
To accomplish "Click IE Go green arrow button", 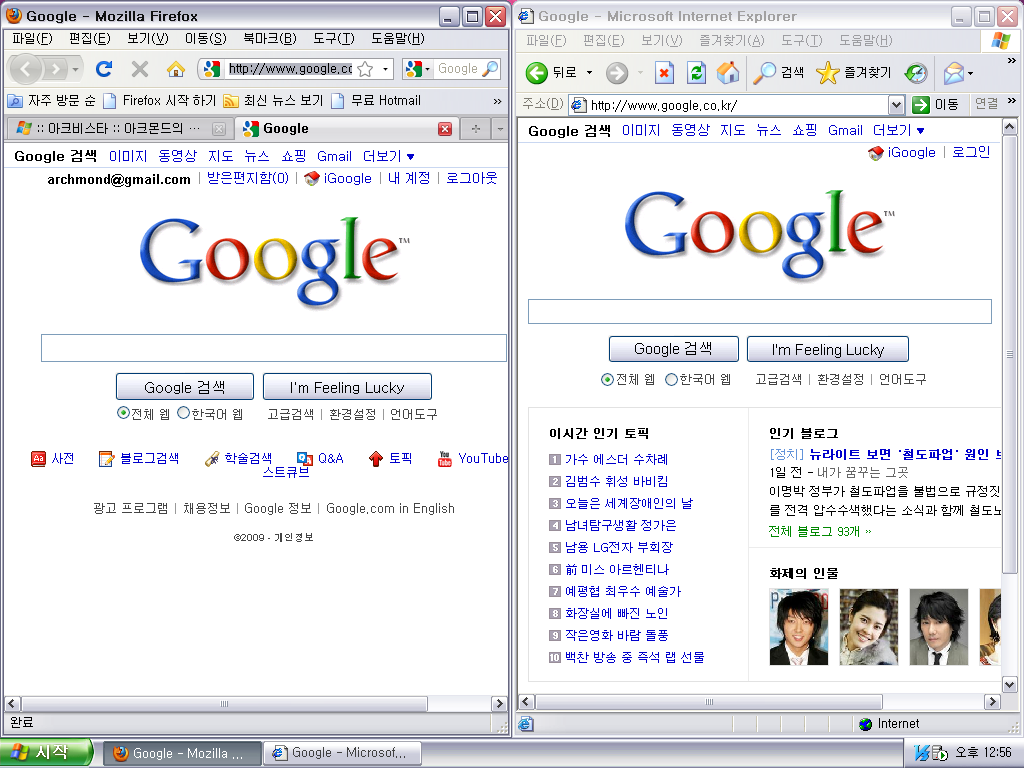I will click(921, 104).
